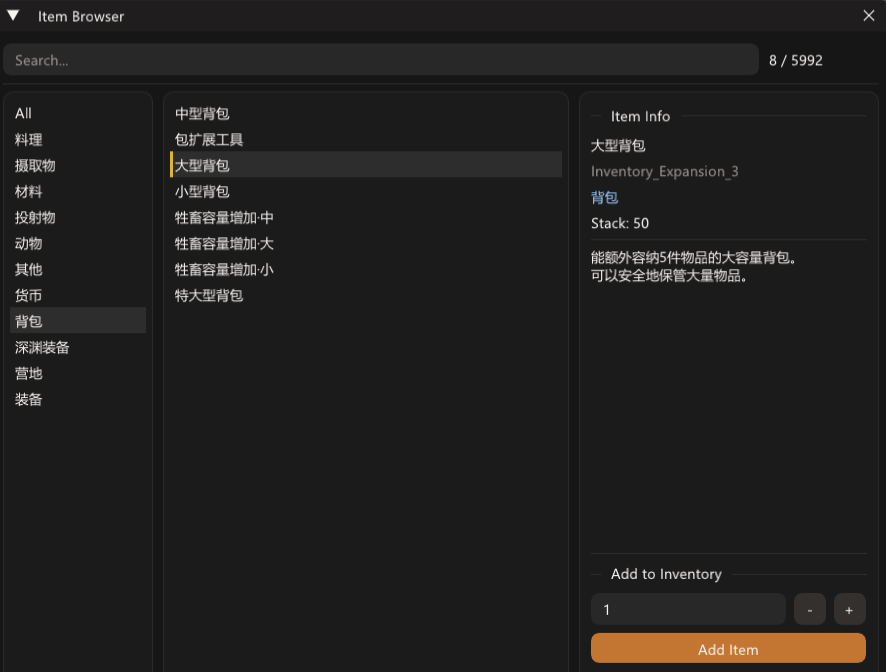Select the 料理 category

tap(29, 140)
